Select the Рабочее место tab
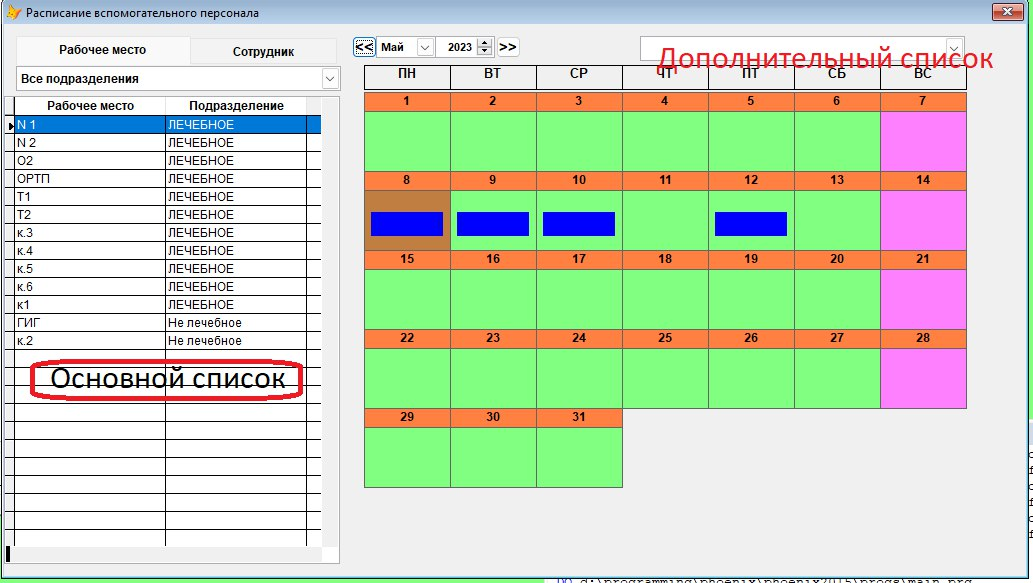1033x583 pixels. click(102, 50)
